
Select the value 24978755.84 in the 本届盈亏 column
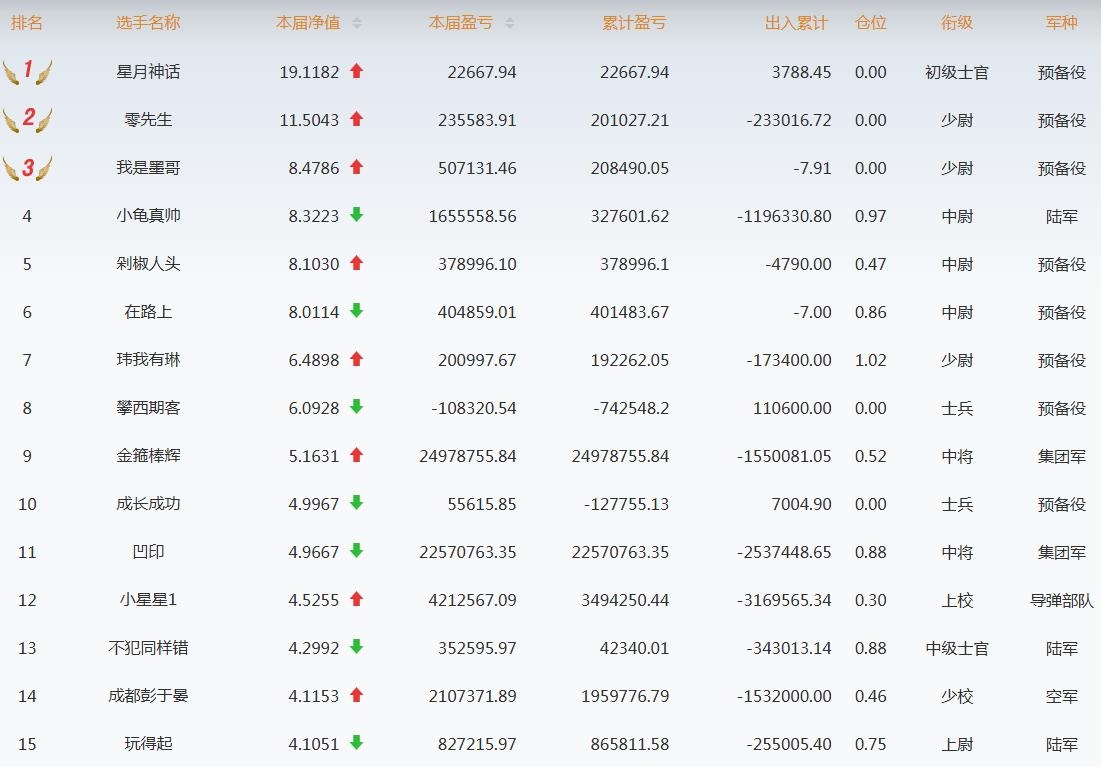click(468, 456)
